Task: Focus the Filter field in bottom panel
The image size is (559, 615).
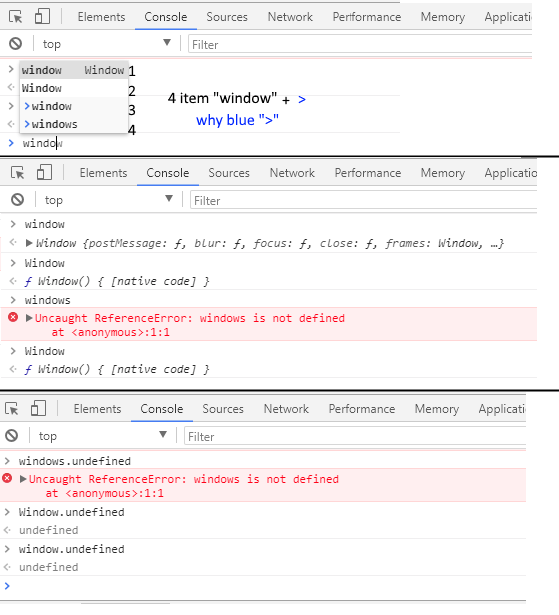Action: [355, 437]
